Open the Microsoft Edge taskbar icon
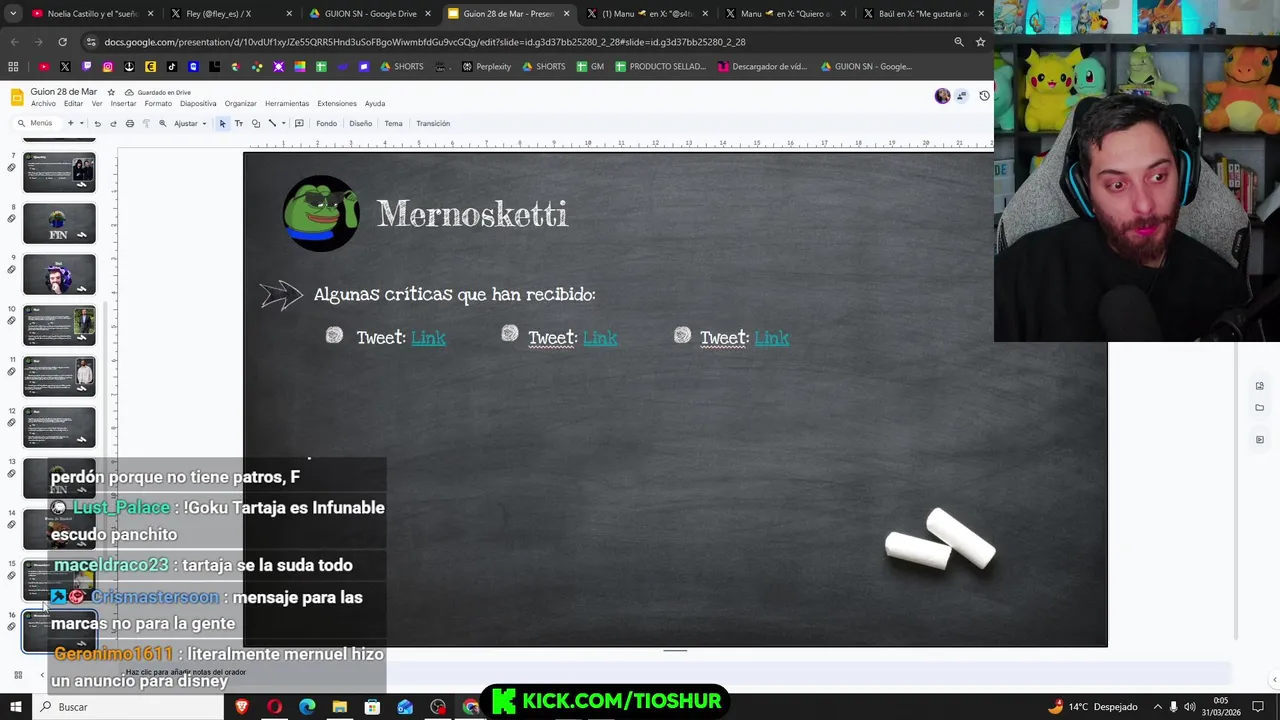Image resolution: width=1280 pixels, height=720 pixels. pyautogui.click(x=307, y=707)
